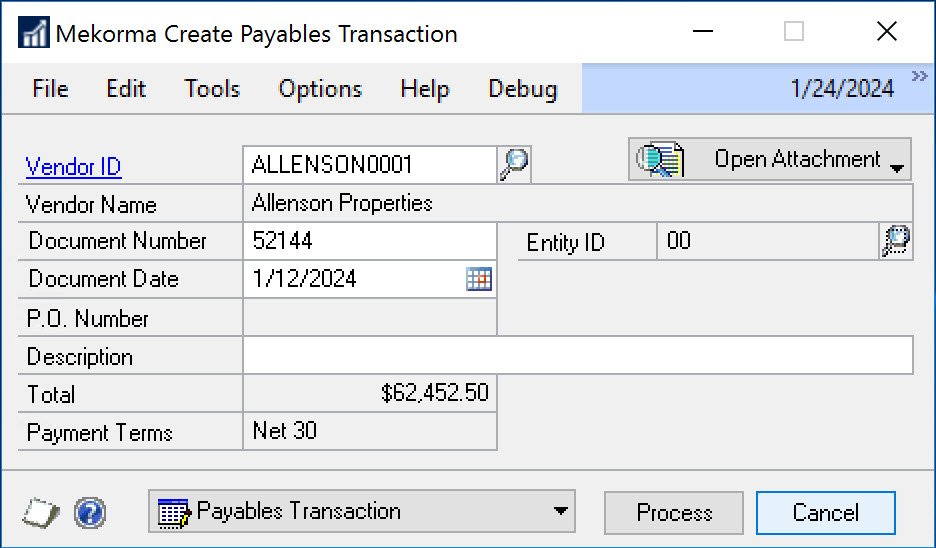The width and height of the screenshot is (936, 548).
Task: Click the Mekorma app icon in title bar
Action: [x=33, y=32]
